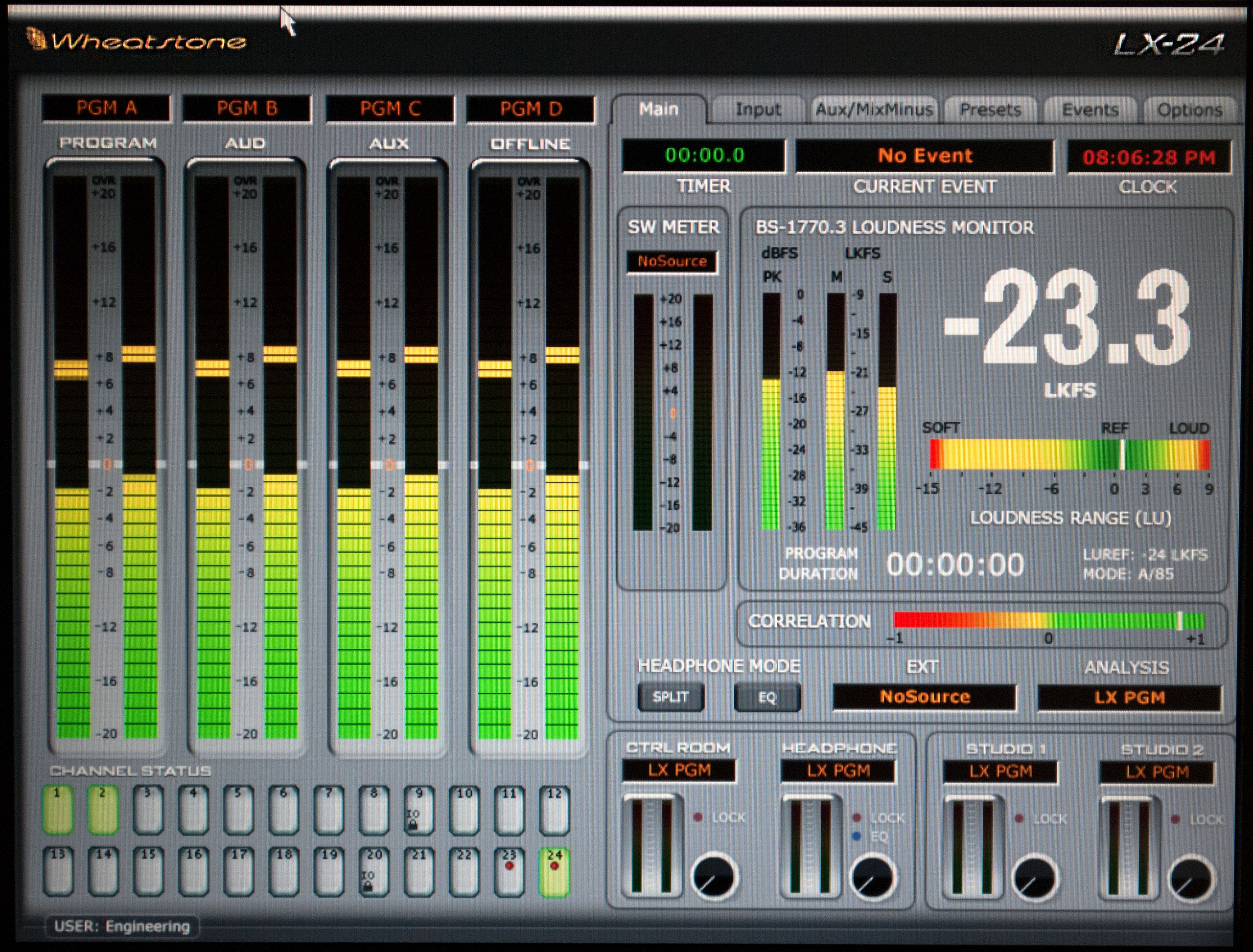Click the No Event current event display
This screenshot has width=1253, height=952.
[x=925, y=156]
